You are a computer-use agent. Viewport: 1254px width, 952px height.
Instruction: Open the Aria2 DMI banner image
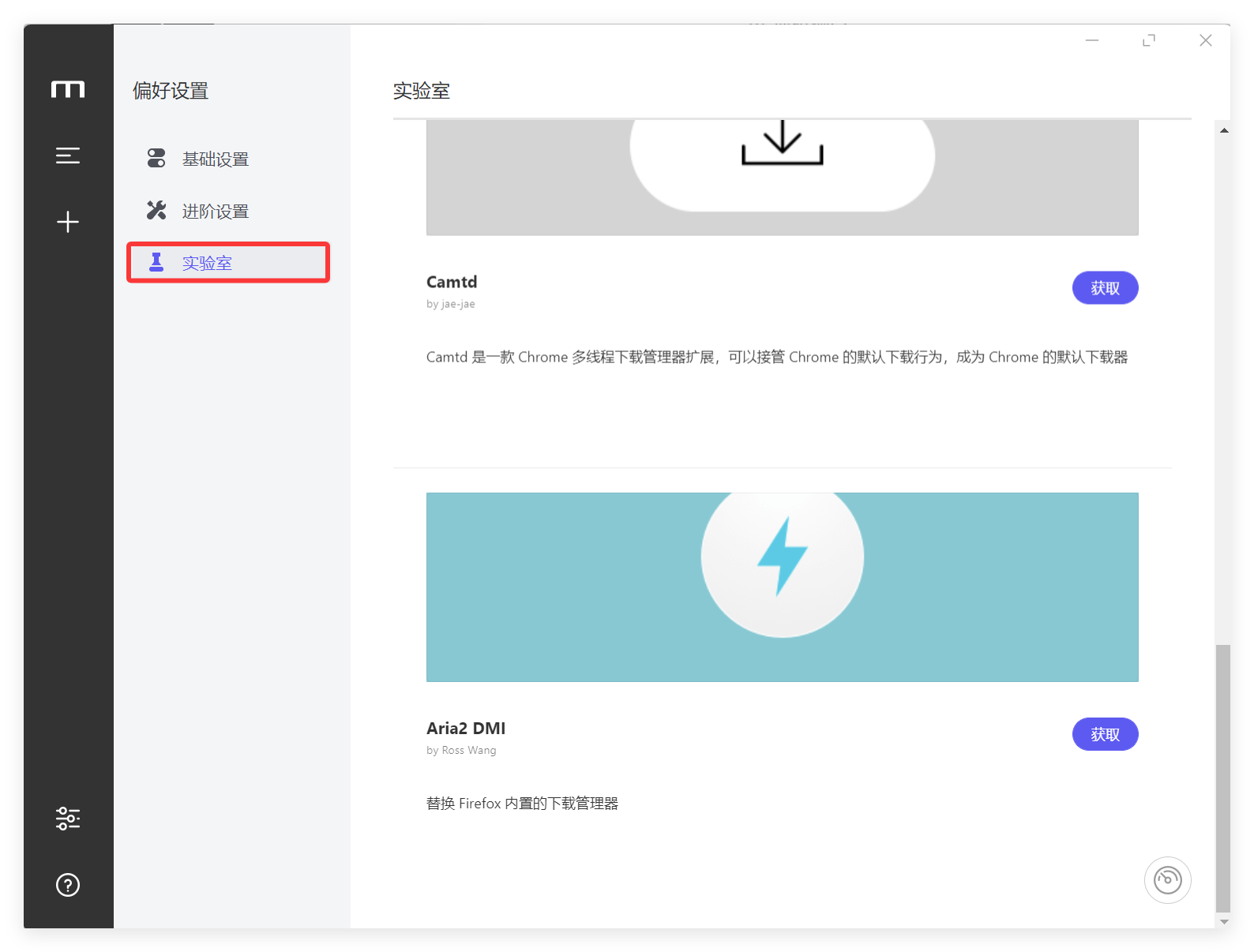click(x=783, y=587)
